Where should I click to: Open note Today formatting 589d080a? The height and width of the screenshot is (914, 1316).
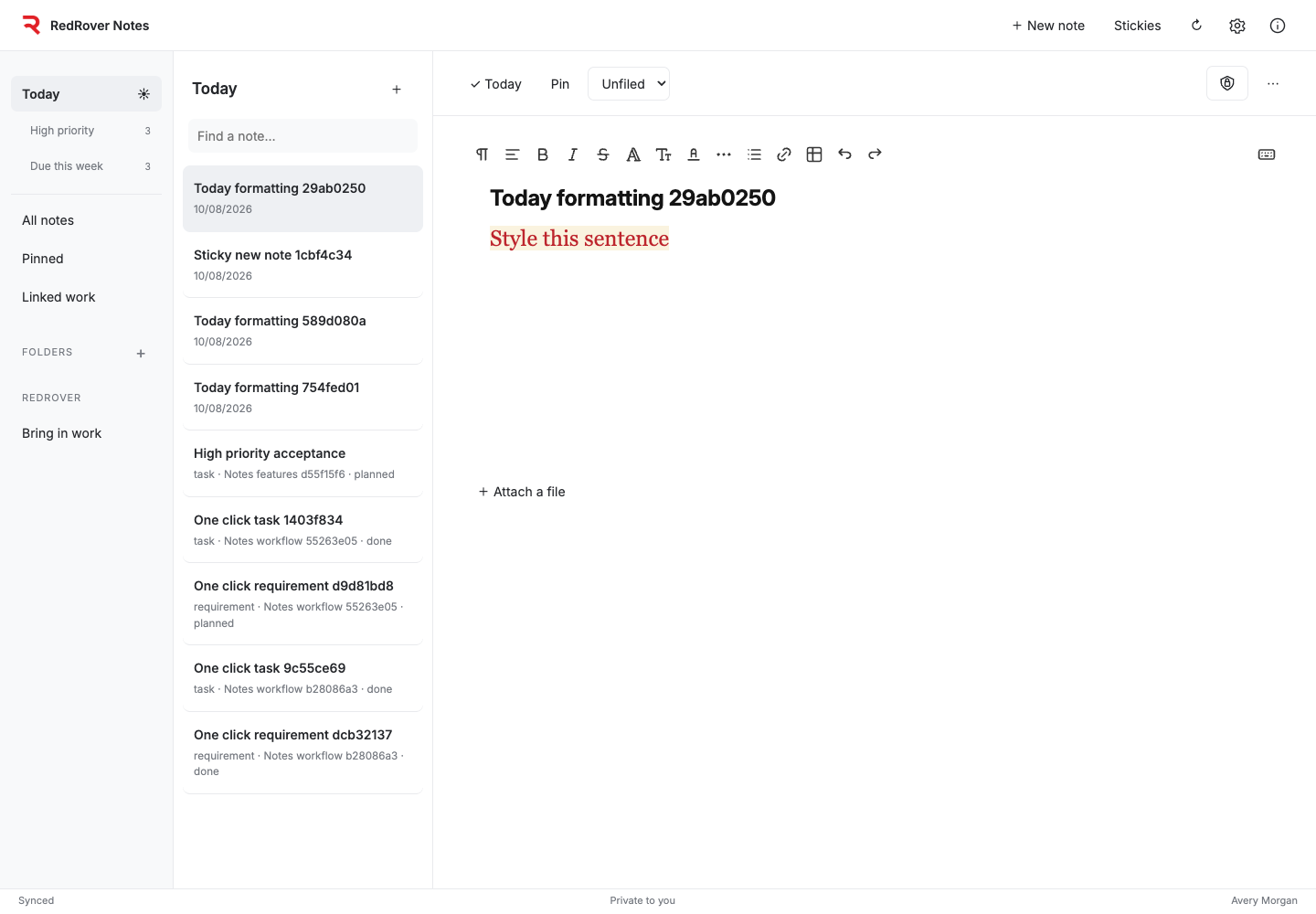(x=302, y=331)
